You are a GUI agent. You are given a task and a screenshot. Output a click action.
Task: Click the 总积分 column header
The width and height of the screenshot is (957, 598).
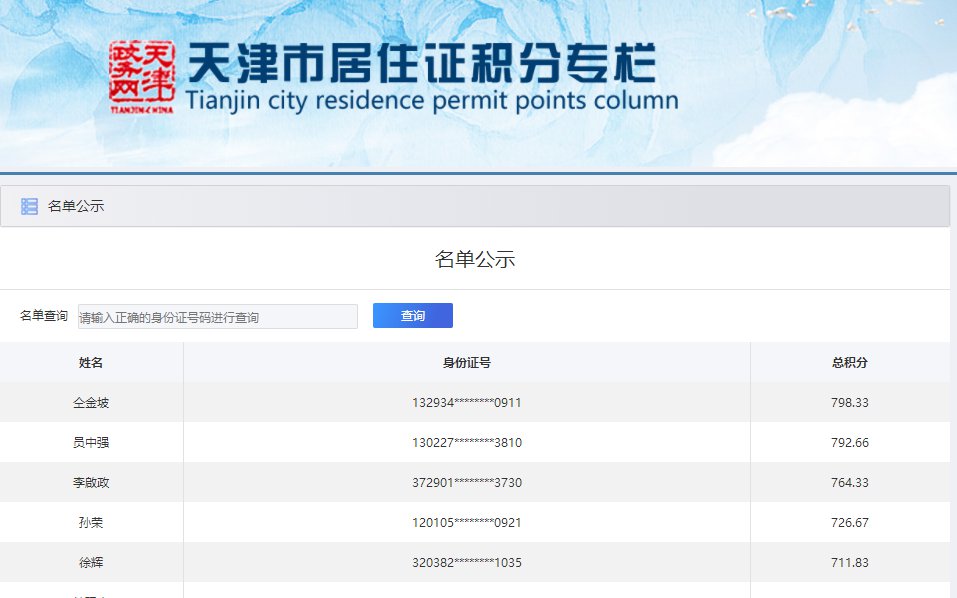click(x=849, y=363)
